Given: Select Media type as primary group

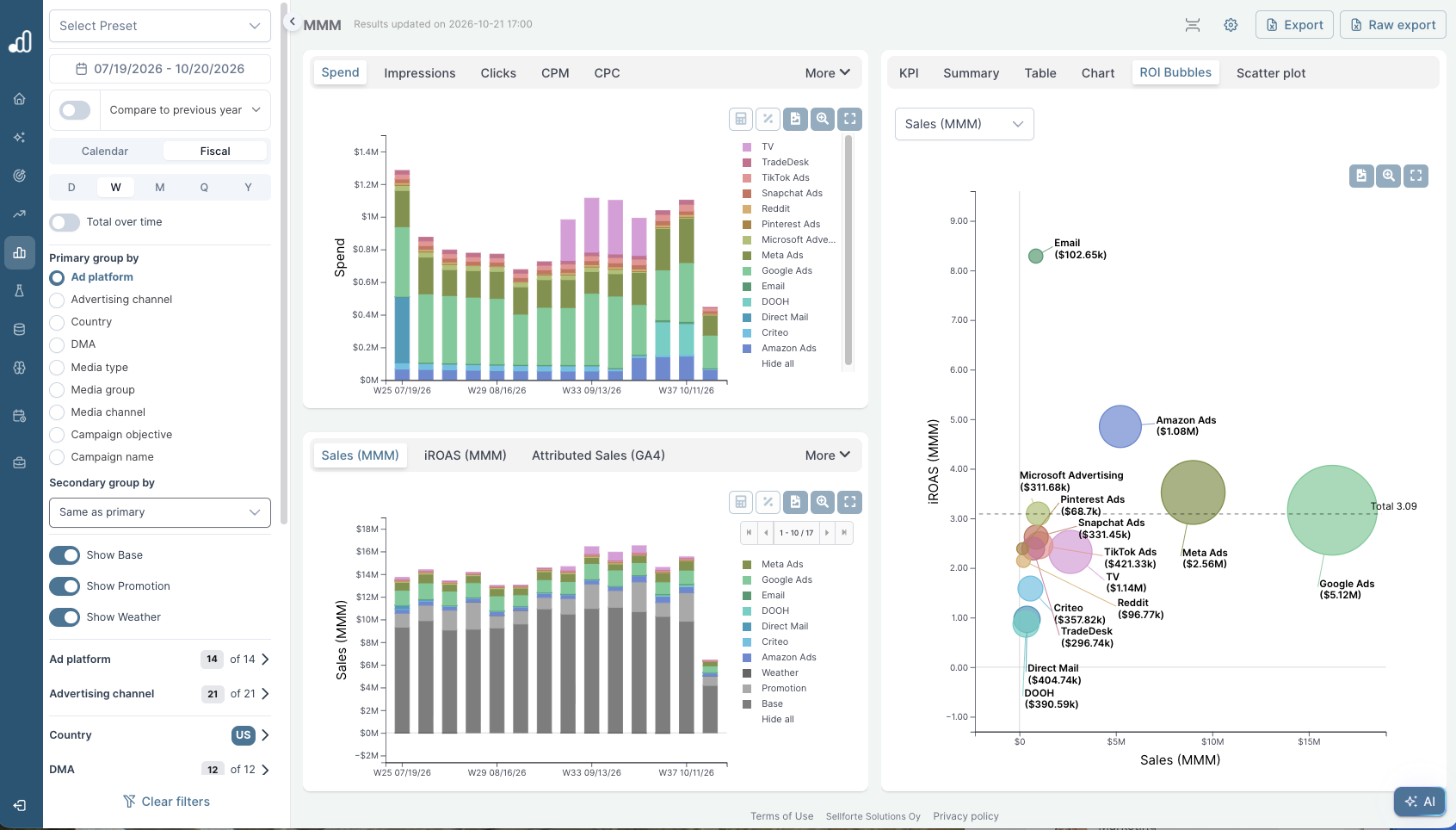Looking at the screenshot, I should pyautogui.click(x=57, y=368).
